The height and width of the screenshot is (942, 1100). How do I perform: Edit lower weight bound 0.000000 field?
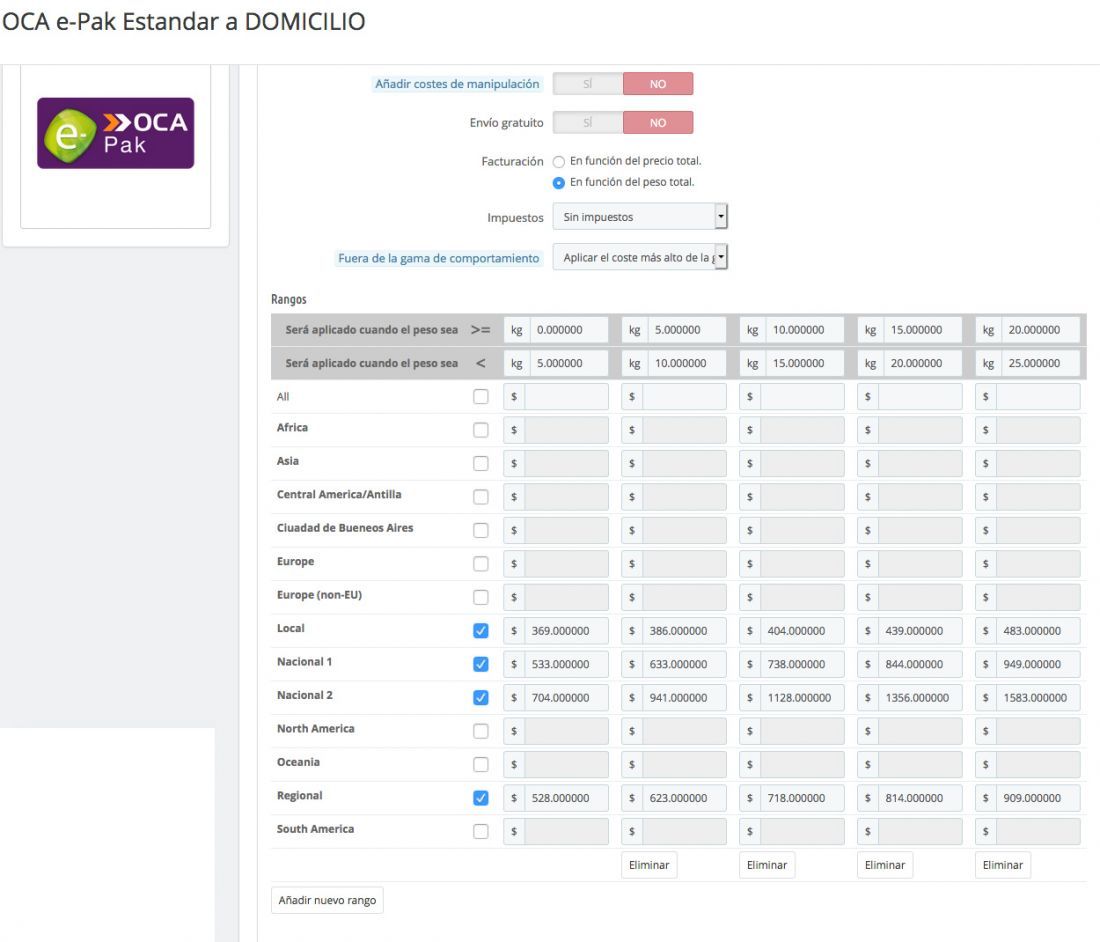pos(568,330)
